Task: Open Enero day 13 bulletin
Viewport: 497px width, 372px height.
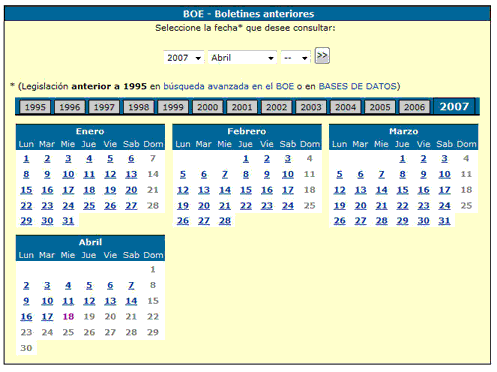Action: click(x=131, y=174)
